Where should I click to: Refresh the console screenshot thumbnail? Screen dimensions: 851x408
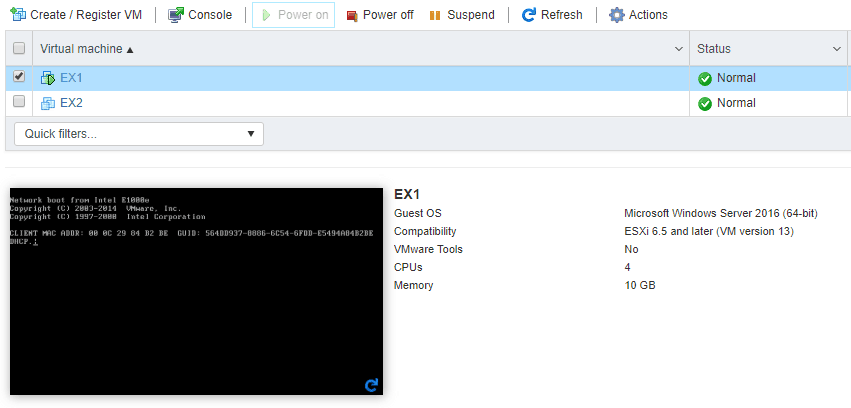coord(371,385)
